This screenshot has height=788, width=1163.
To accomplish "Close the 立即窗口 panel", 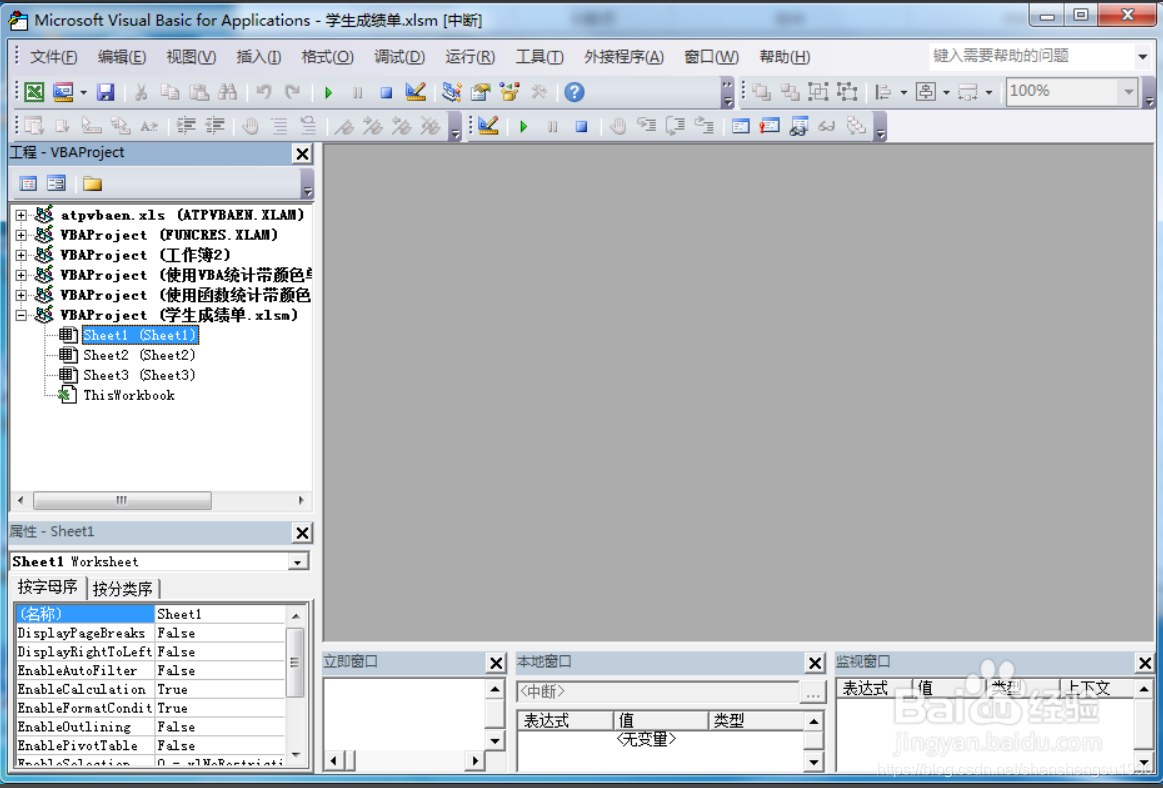I will (x=496, y=663).
